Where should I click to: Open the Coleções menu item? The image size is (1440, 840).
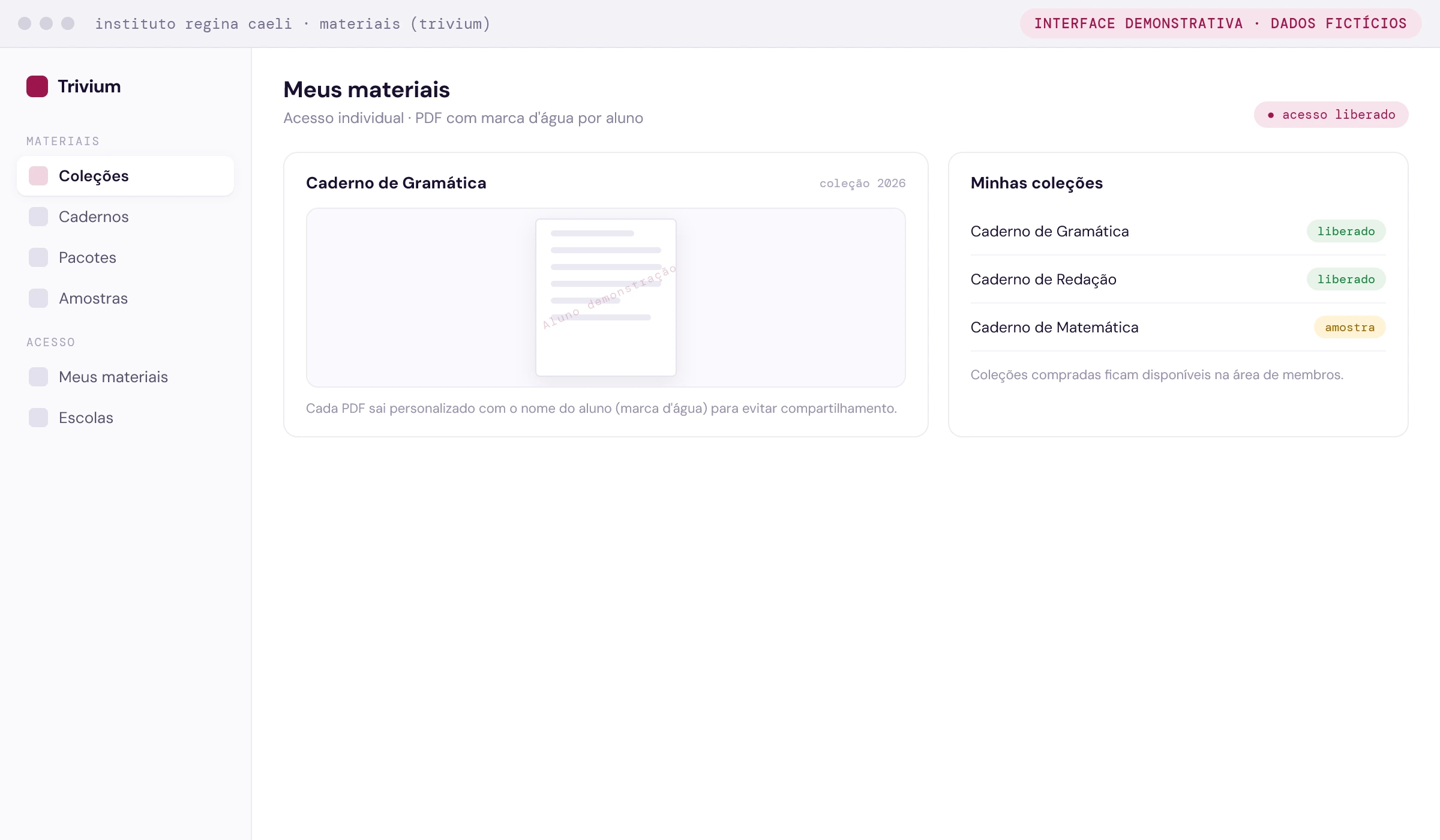[x=125, y=176]
